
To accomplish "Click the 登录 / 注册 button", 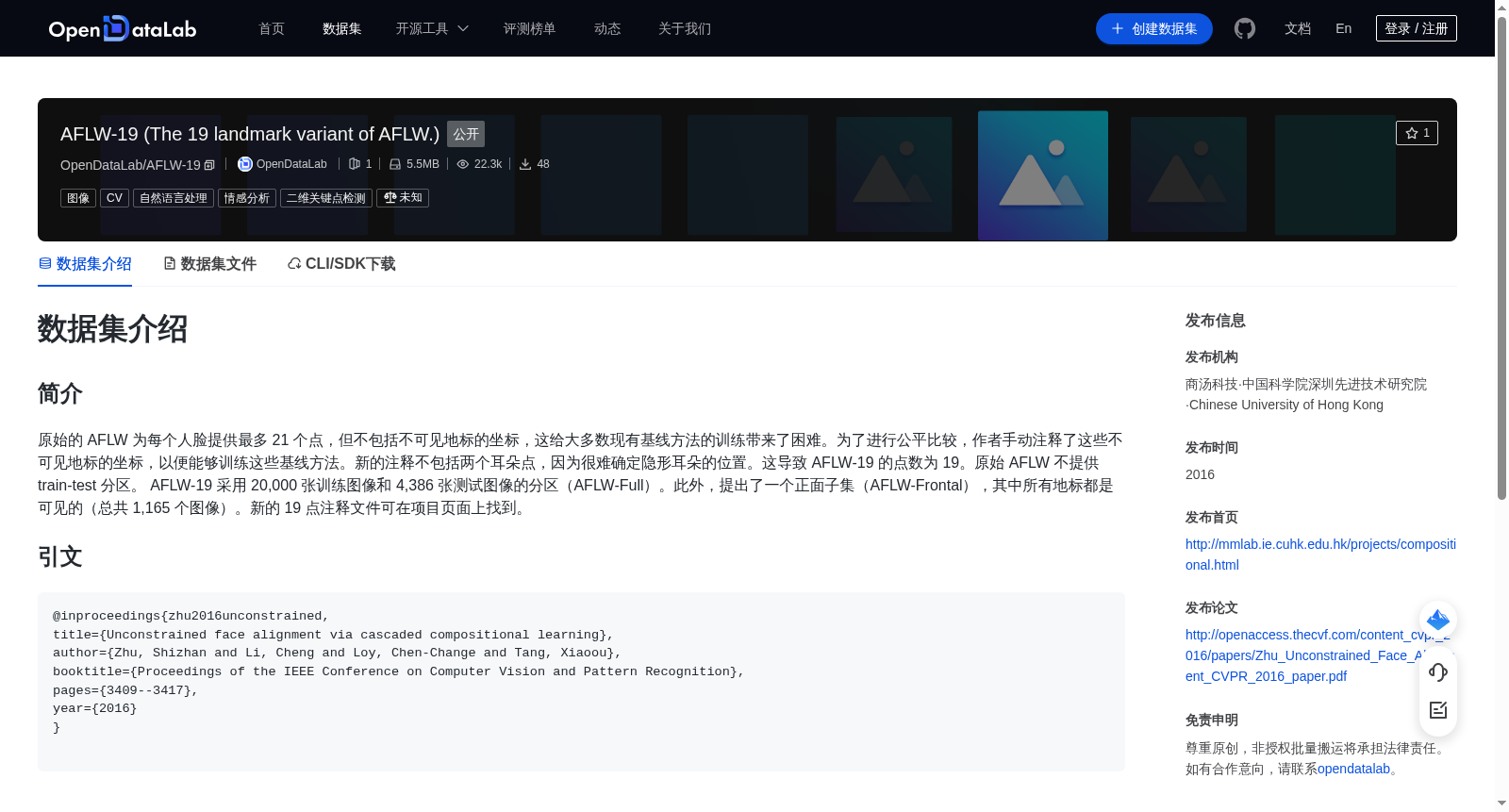I will point(1417,28).
